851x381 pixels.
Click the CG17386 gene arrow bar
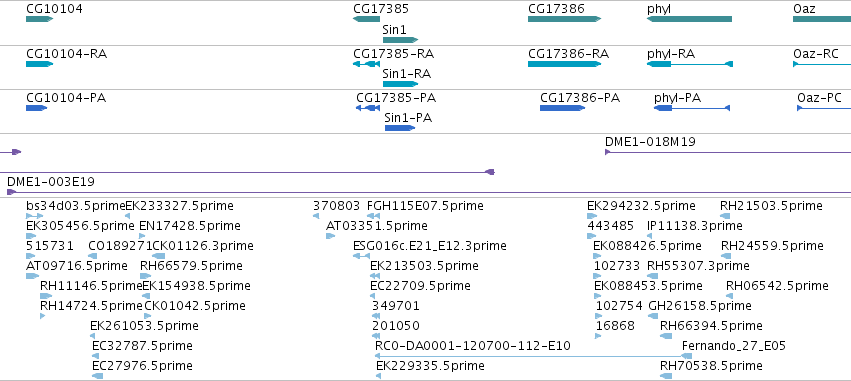click(x=564, y=19)
